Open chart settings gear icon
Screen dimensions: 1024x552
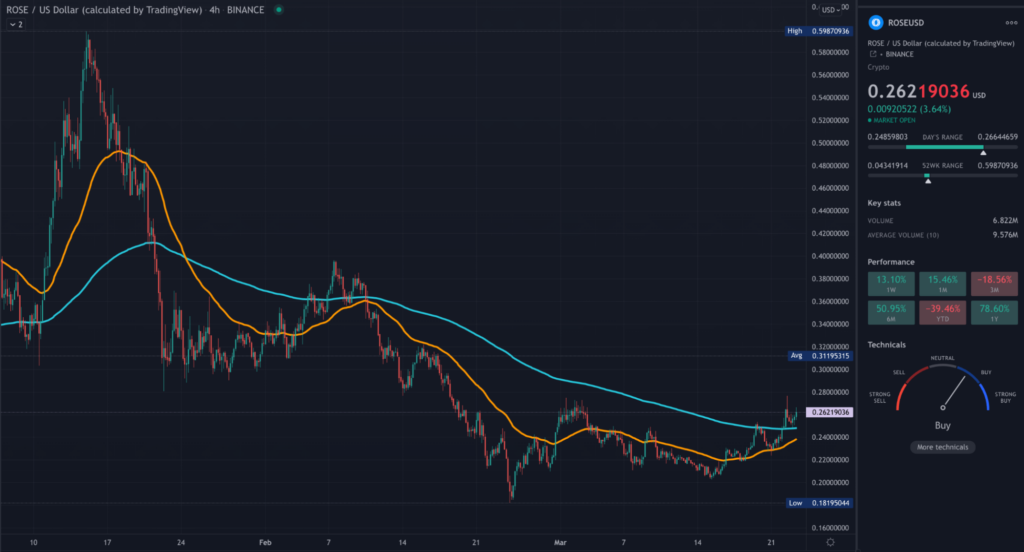pyautogui.click(x=830, y=541)
